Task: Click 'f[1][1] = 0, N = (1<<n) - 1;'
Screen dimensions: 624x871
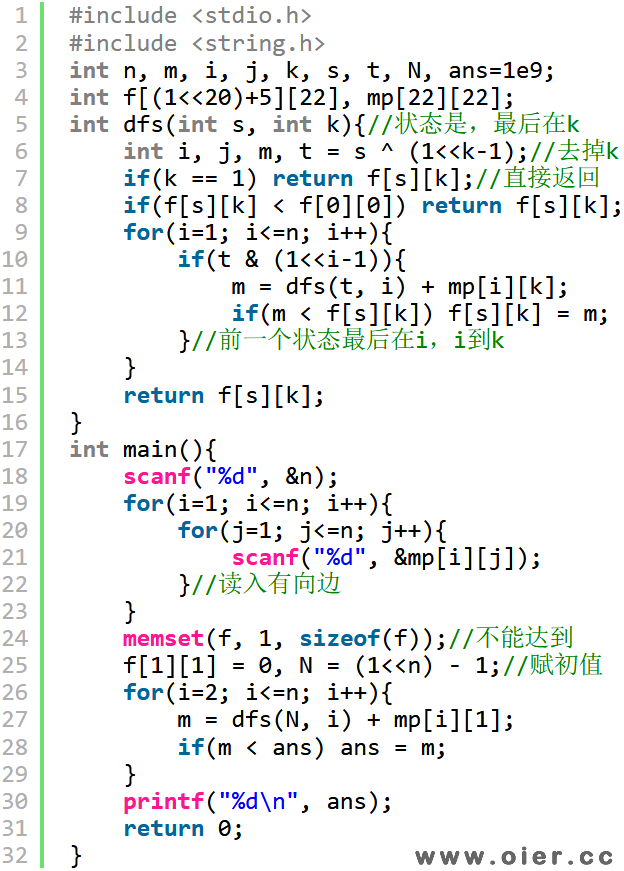Action: coord(312,665)
